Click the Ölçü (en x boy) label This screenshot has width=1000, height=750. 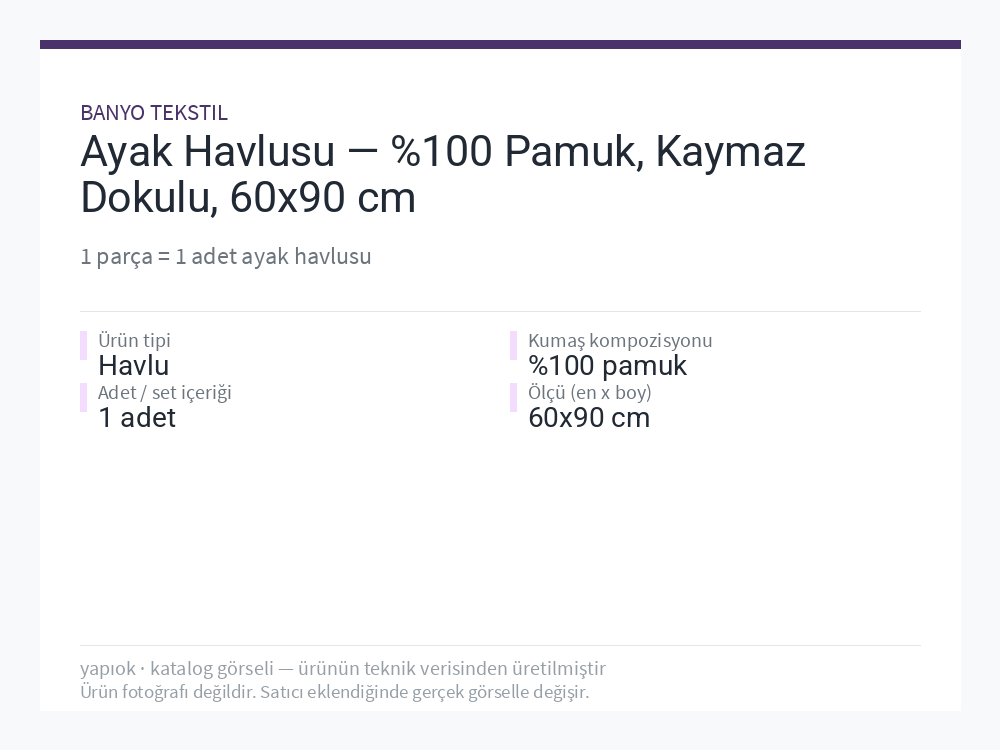click(589, 393)
